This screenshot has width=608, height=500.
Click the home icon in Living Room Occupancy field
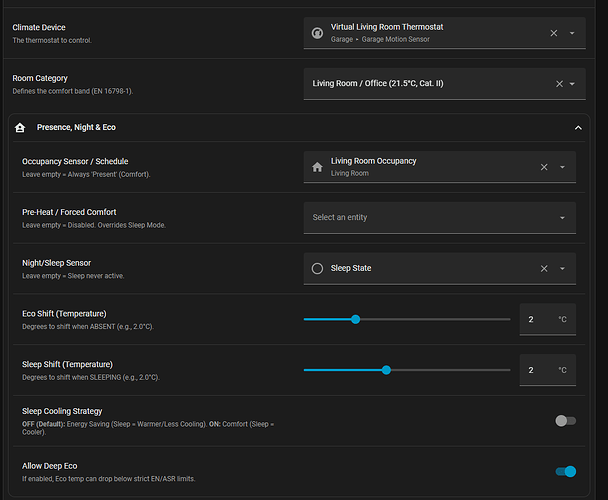click(x=317, y=167)
